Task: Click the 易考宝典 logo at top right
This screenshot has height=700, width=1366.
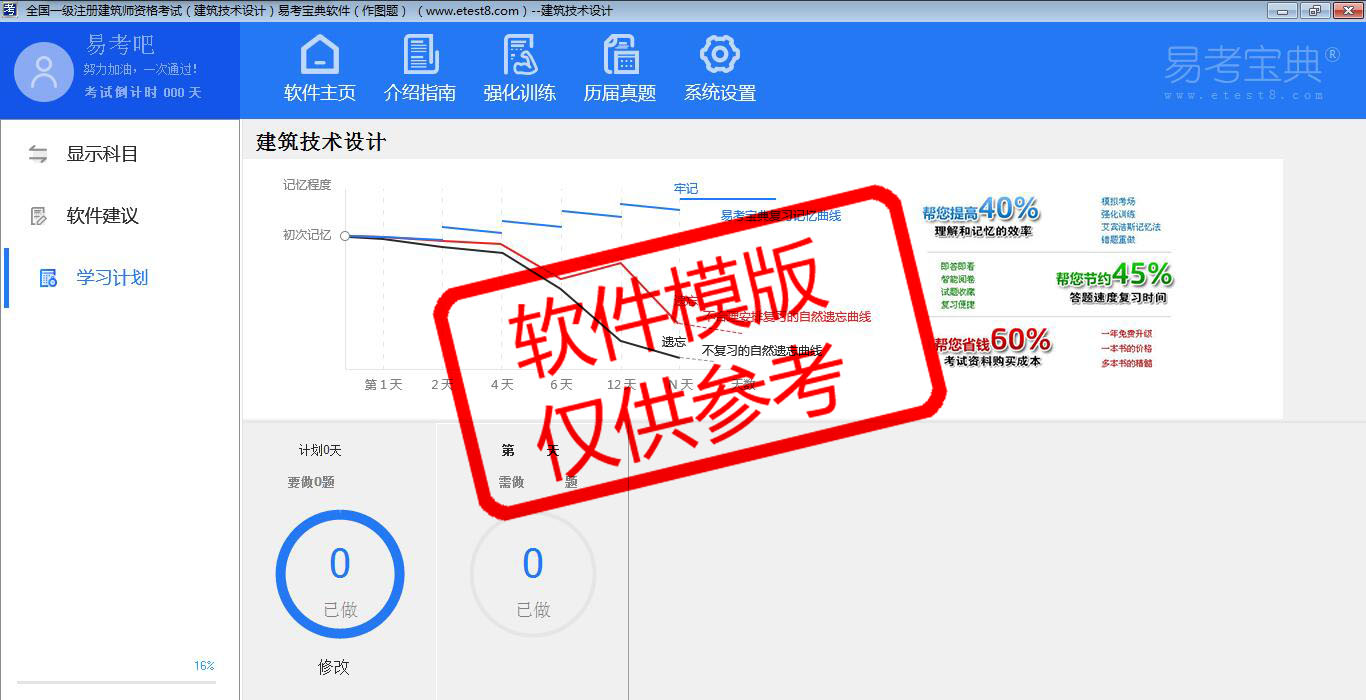Action: tap(1252, 70)
